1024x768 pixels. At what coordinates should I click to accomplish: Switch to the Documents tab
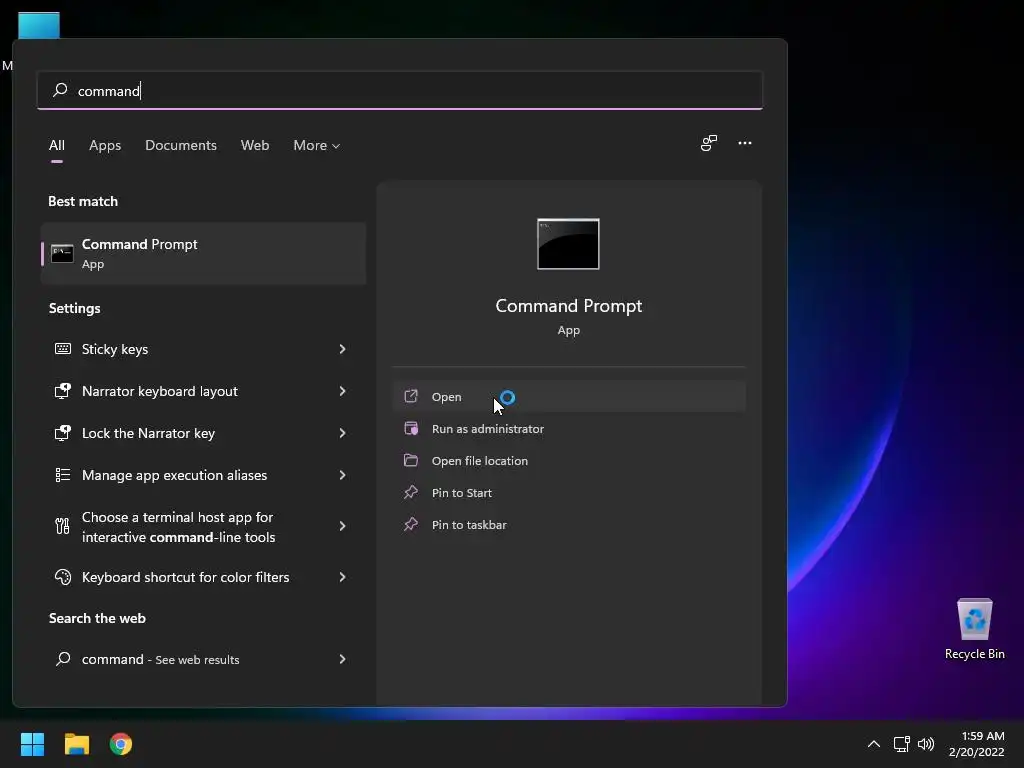coord(181,145)
